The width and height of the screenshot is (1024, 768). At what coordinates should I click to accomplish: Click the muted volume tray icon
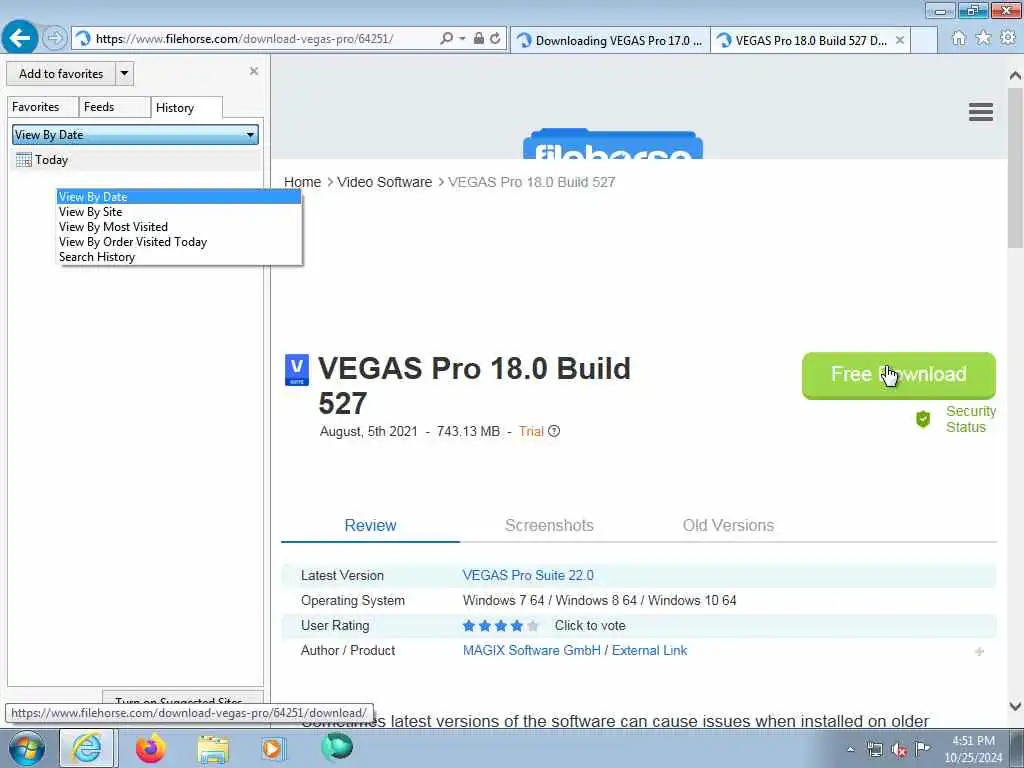tap(899, 750)
